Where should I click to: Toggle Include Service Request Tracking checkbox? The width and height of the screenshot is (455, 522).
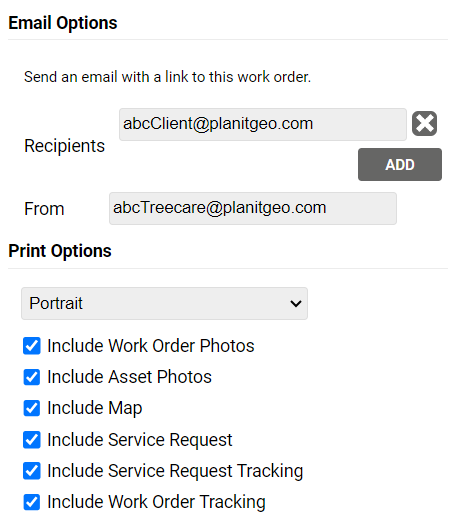(32, 471)
